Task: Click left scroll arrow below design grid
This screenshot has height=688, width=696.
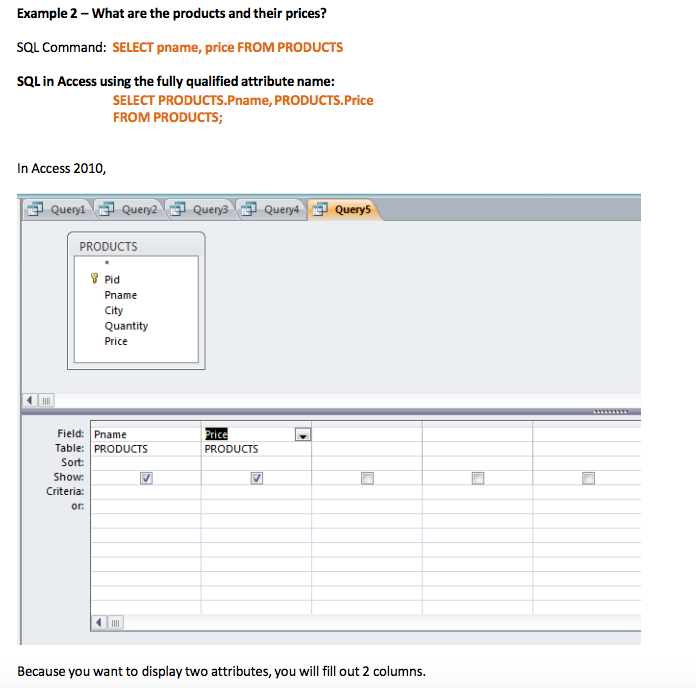Action: [x=99, y=622]
